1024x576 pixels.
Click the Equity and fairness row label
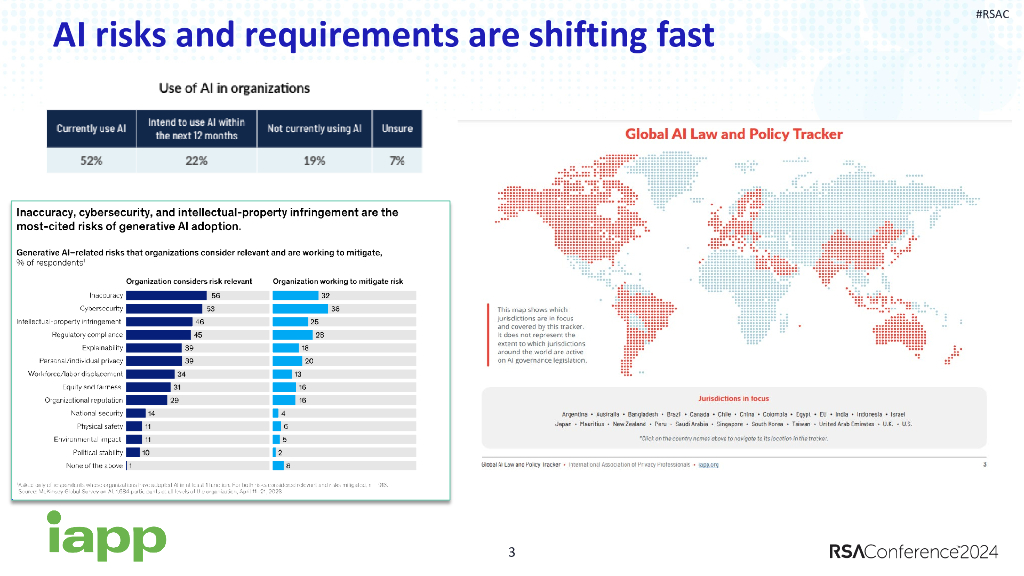click(x=92, y=387)
